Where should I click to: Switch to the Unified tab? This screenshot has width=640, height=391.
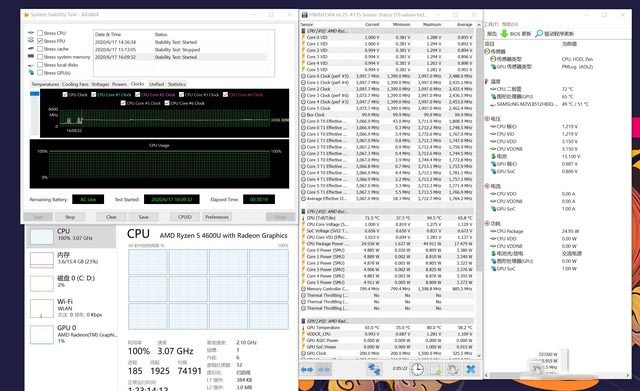(156, 84)
